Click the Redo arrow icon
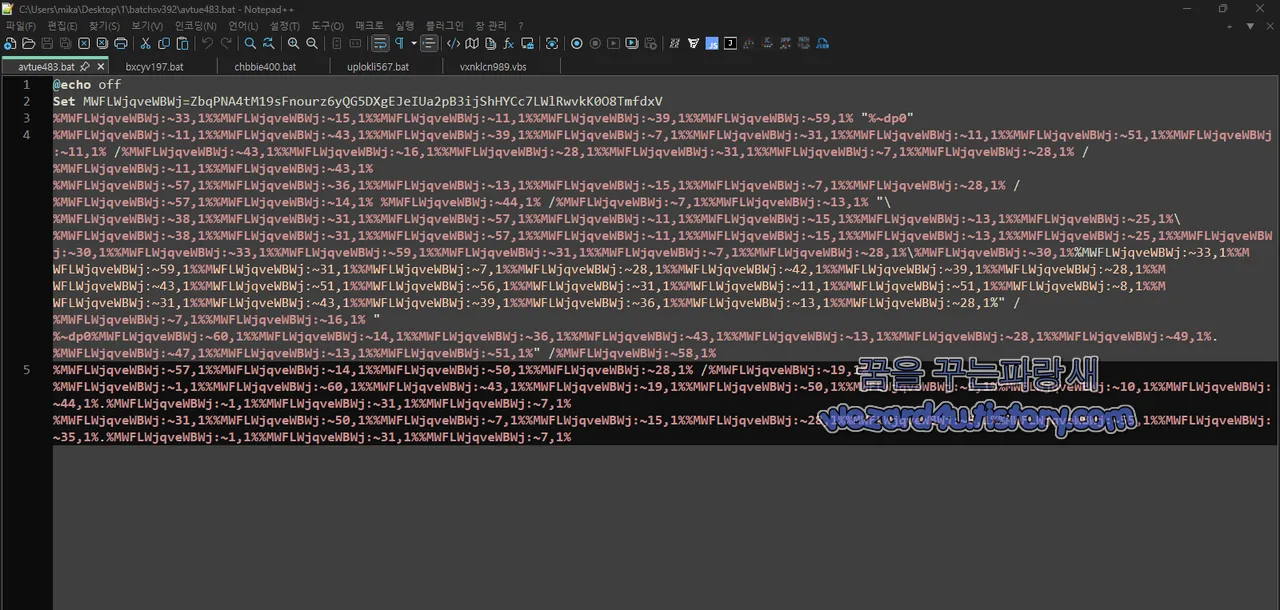 coord(226,43)
